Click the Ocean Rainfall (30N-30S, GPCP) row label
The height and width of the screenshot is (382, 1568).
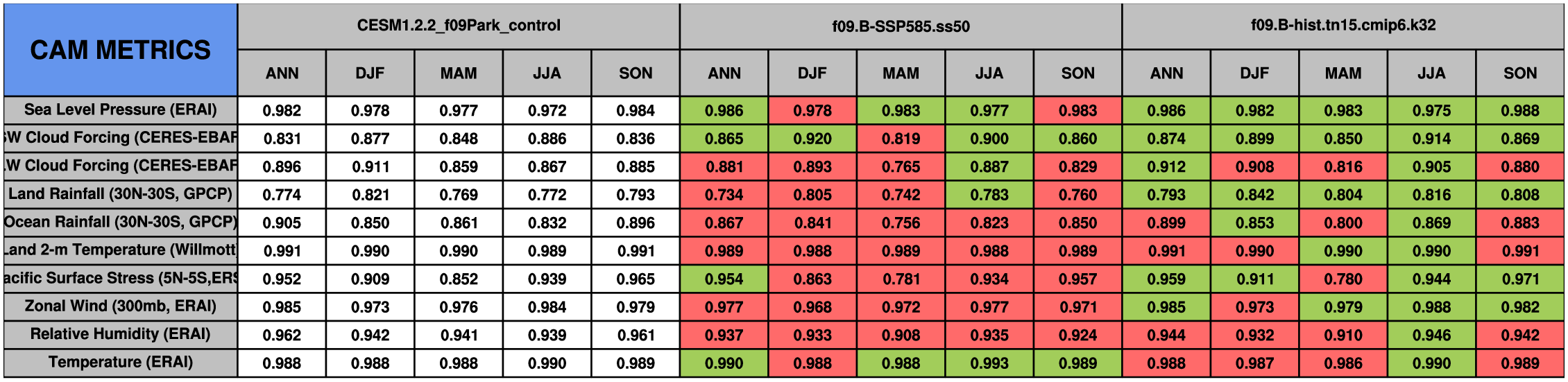click(120, 223)
